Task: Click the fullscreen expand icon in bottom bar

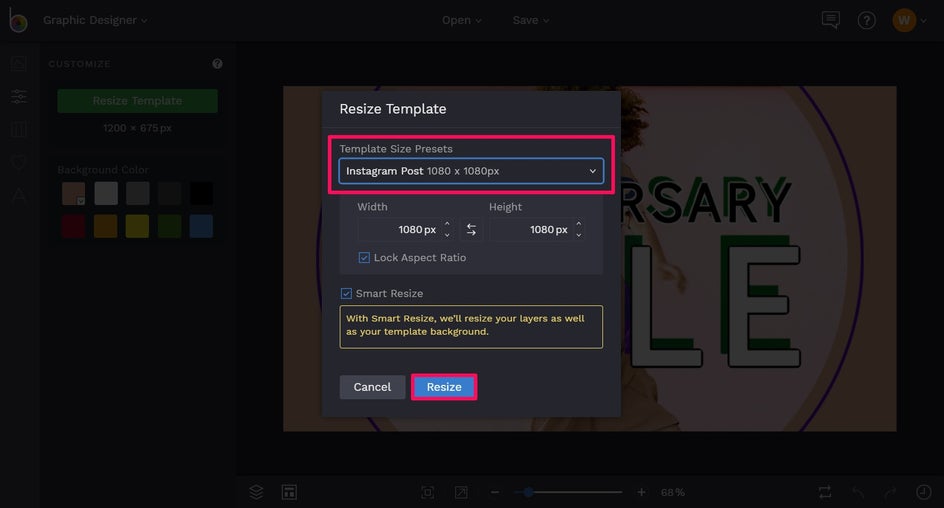Action: coord(461,492)
